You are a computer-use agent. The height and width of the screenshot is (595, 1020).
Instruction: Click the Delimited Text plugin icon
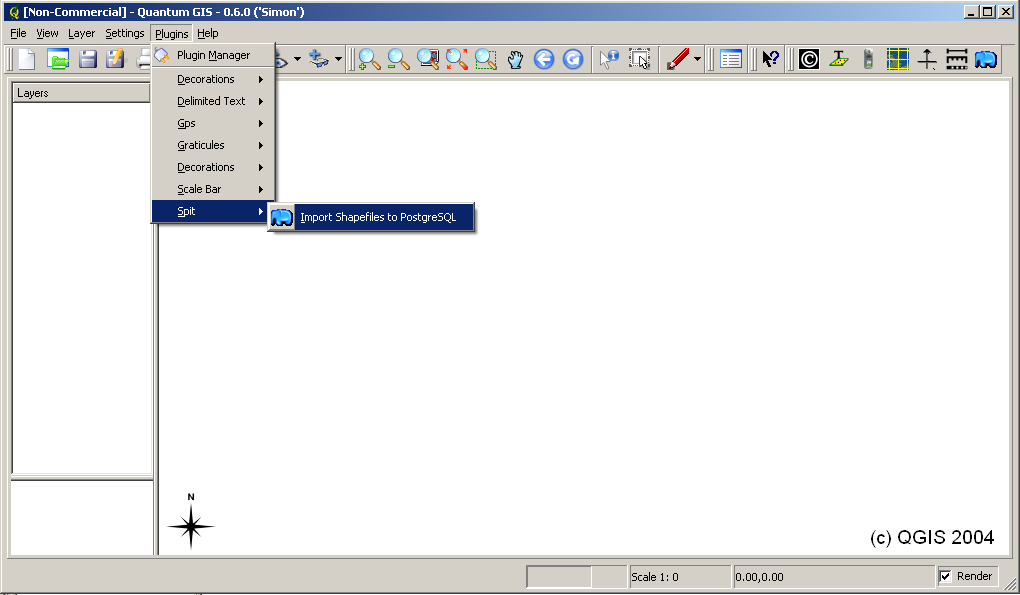click(x=839, y=59)
